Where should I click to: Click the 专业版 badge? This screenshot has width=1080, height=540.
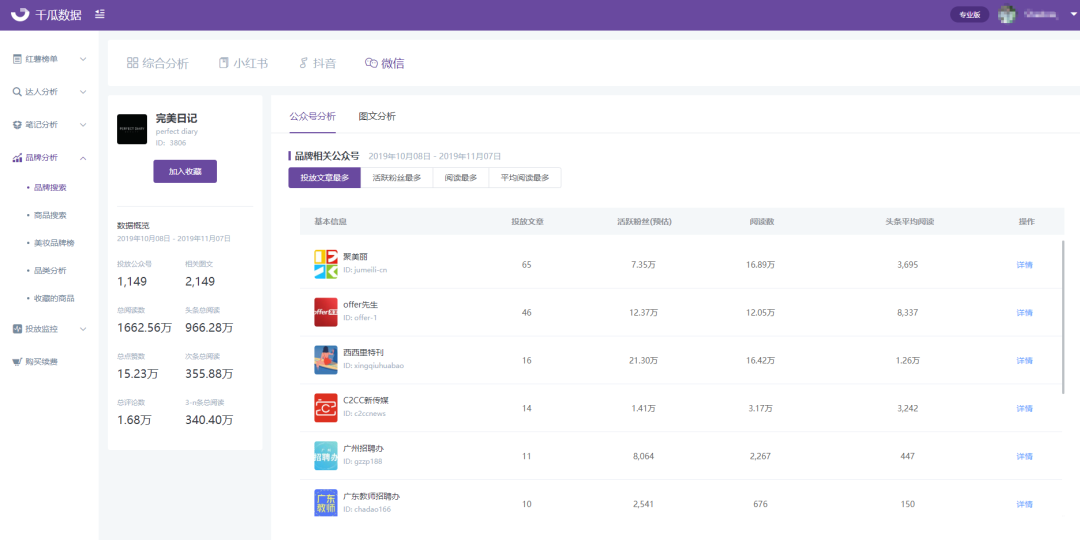pyautogui.click(x=970, y=14)
